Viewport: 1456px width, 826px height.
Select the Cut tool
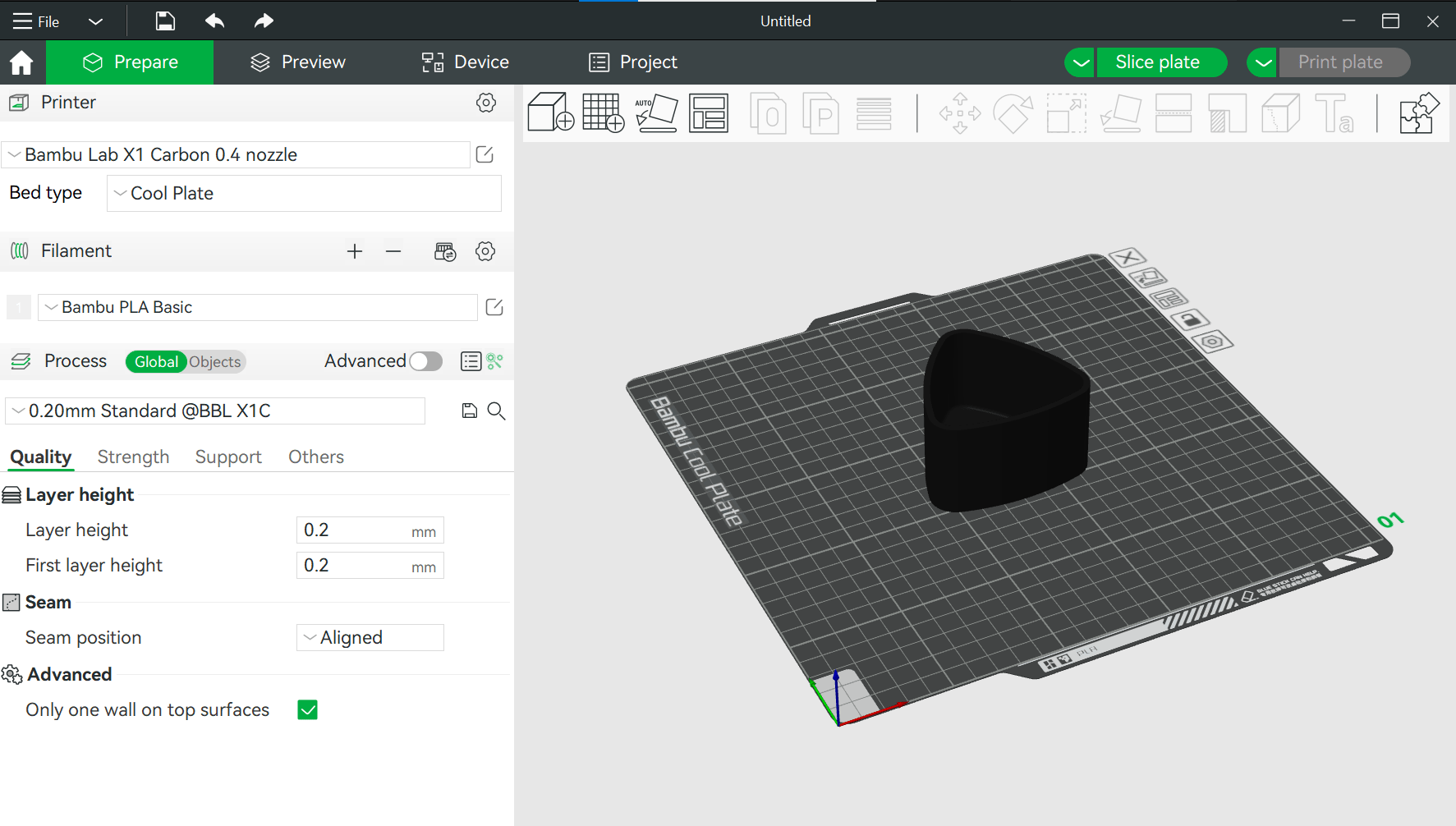(1174, 112)
